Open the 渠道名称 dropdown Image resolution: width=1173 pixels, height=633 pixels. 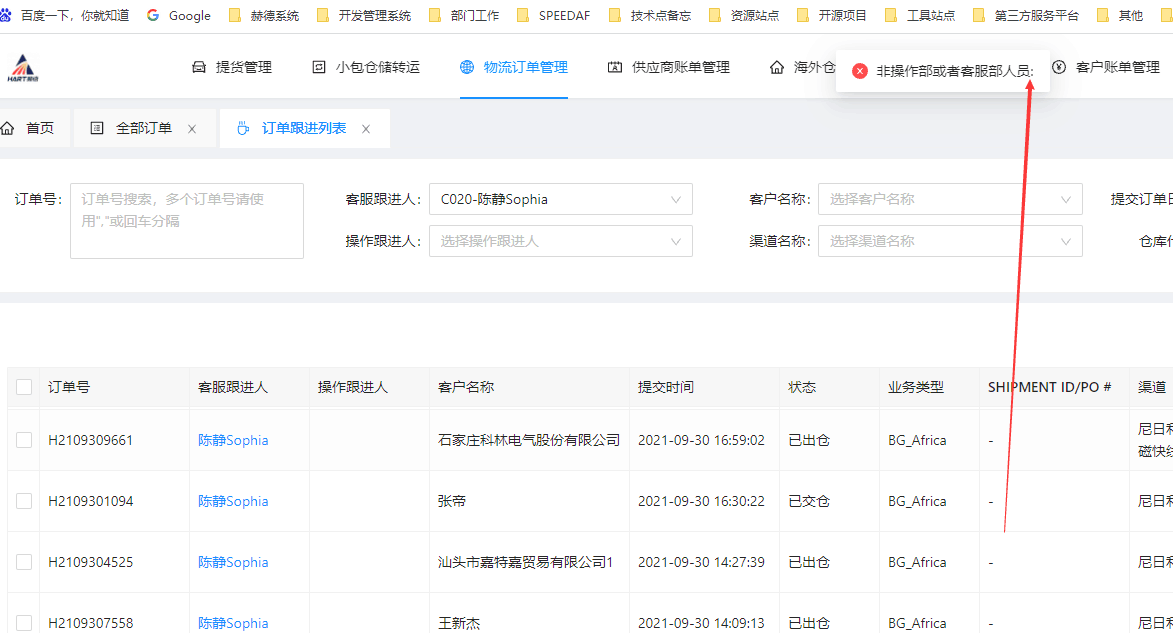click(x=949, y=241)
